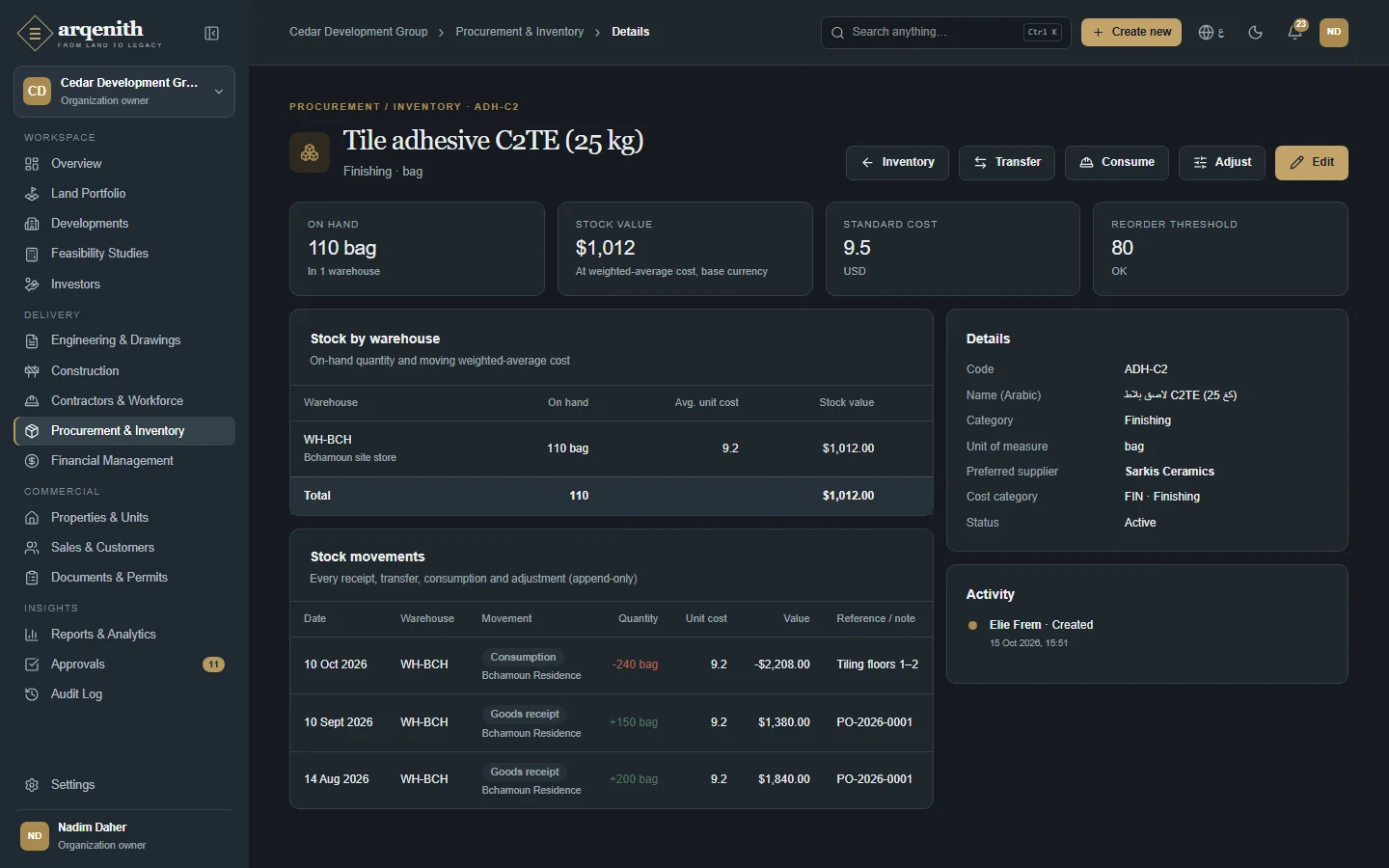Go back to Inventory list
This screenshot has height=868, width=1389.
(x=897, y=163)
